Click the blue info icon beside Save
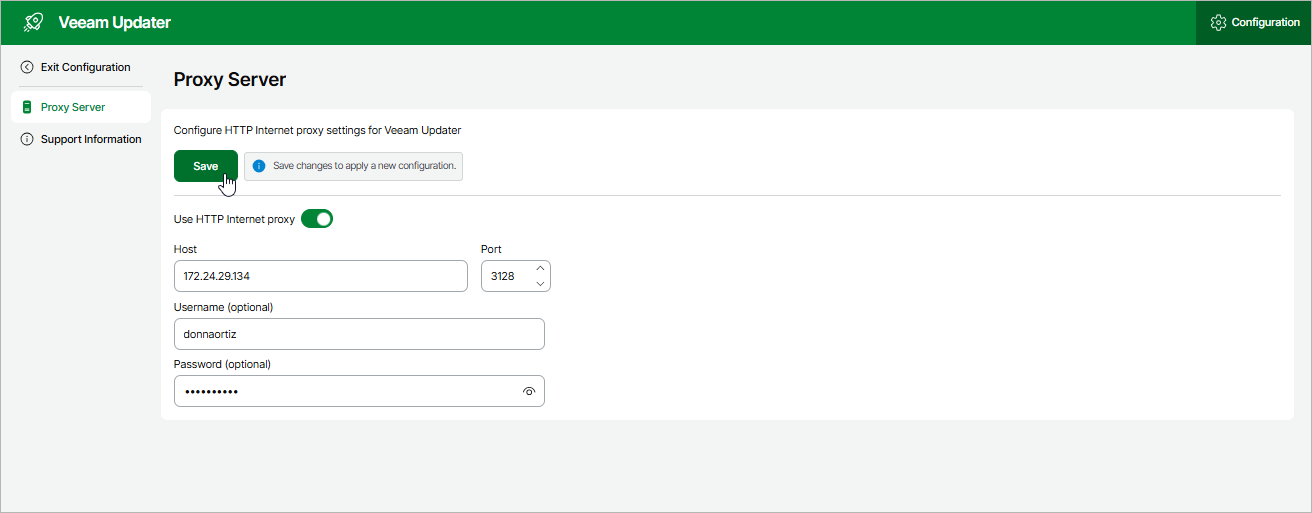Viewport: 1312px width, 513px height. click(259, 166)
